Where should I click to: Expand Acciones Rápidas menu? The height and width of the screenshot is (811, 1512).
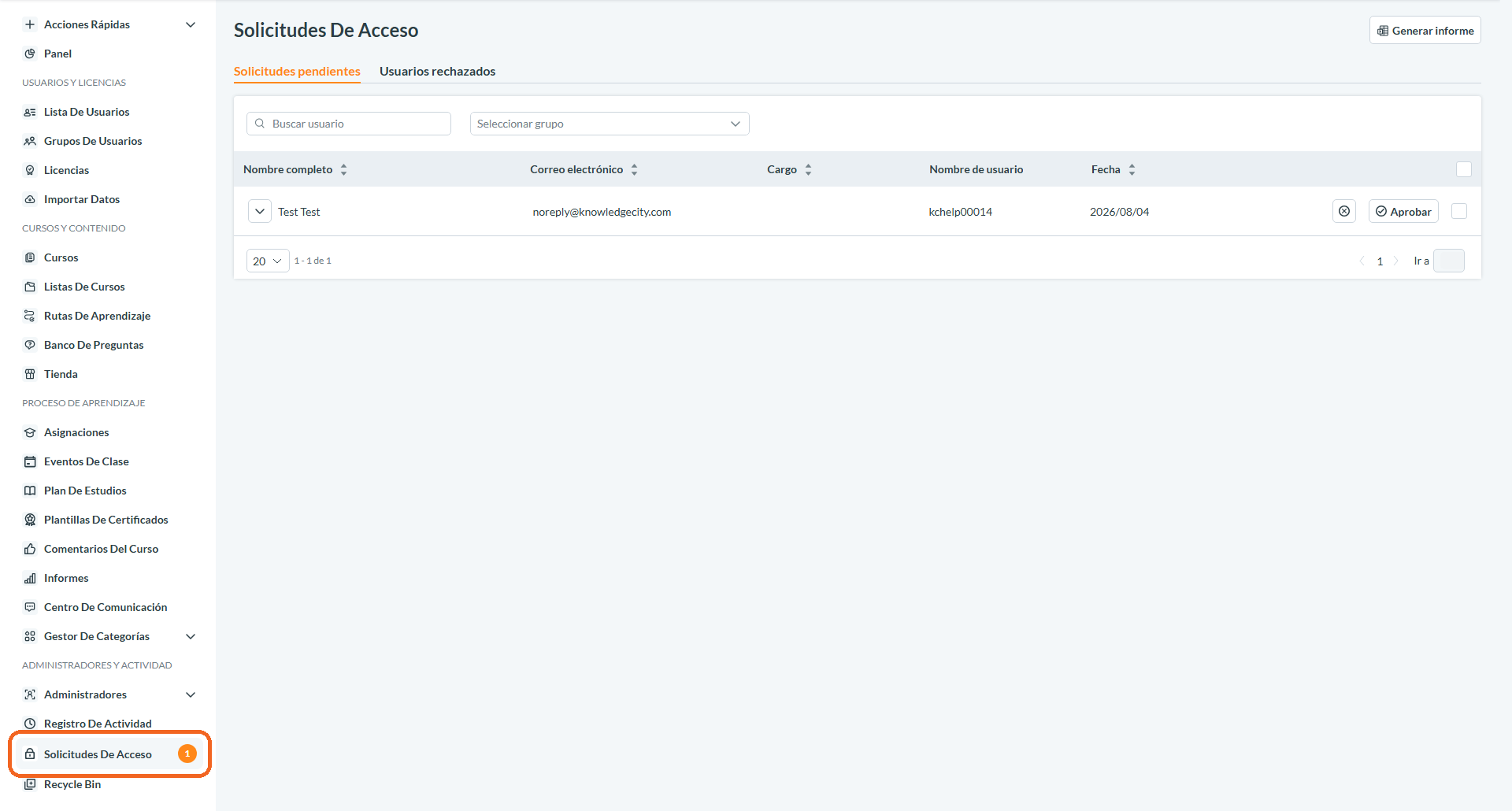point(191,24)
